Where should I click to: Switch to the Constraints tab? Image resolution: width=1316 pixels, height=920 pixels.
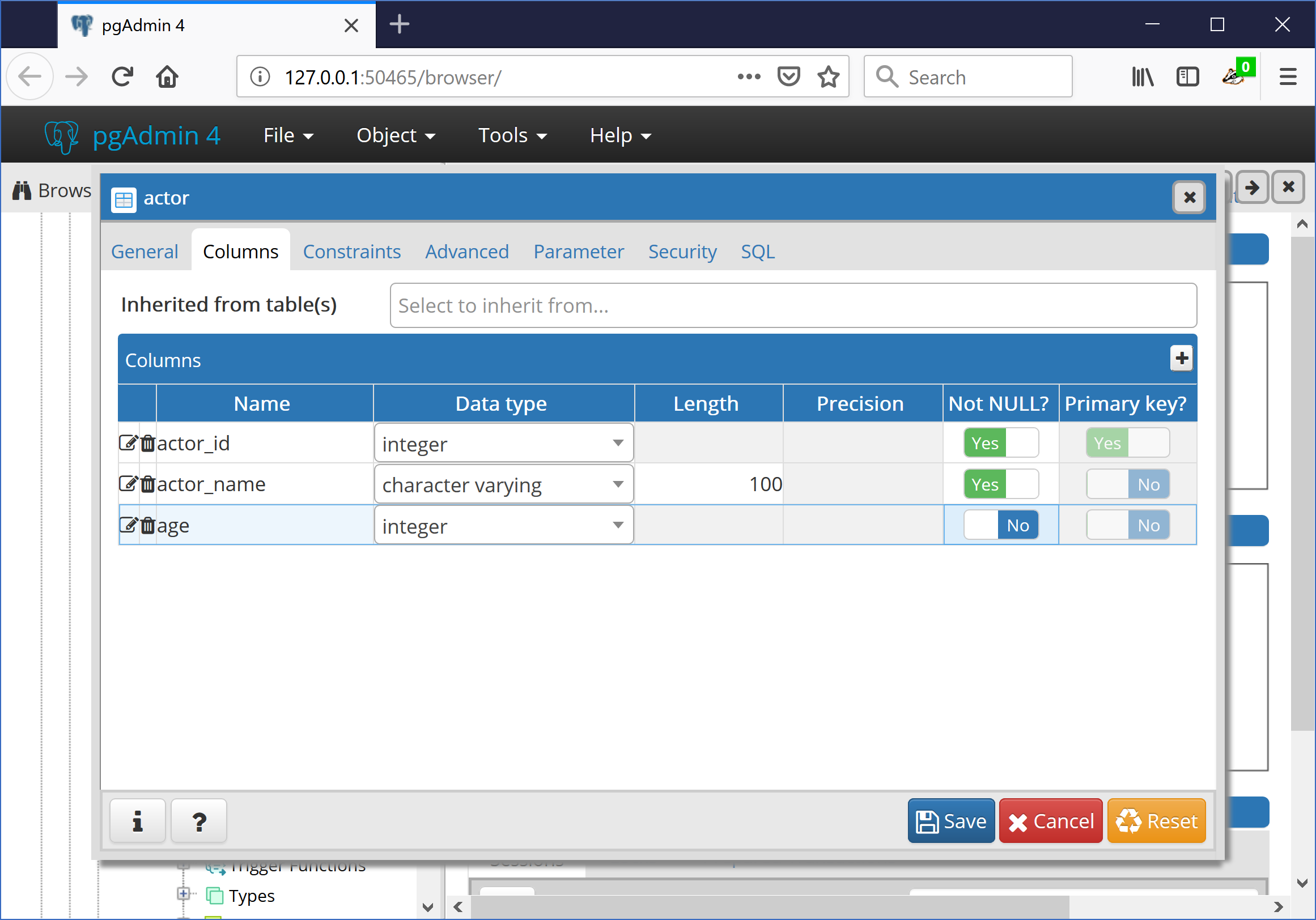click(351, 252)
